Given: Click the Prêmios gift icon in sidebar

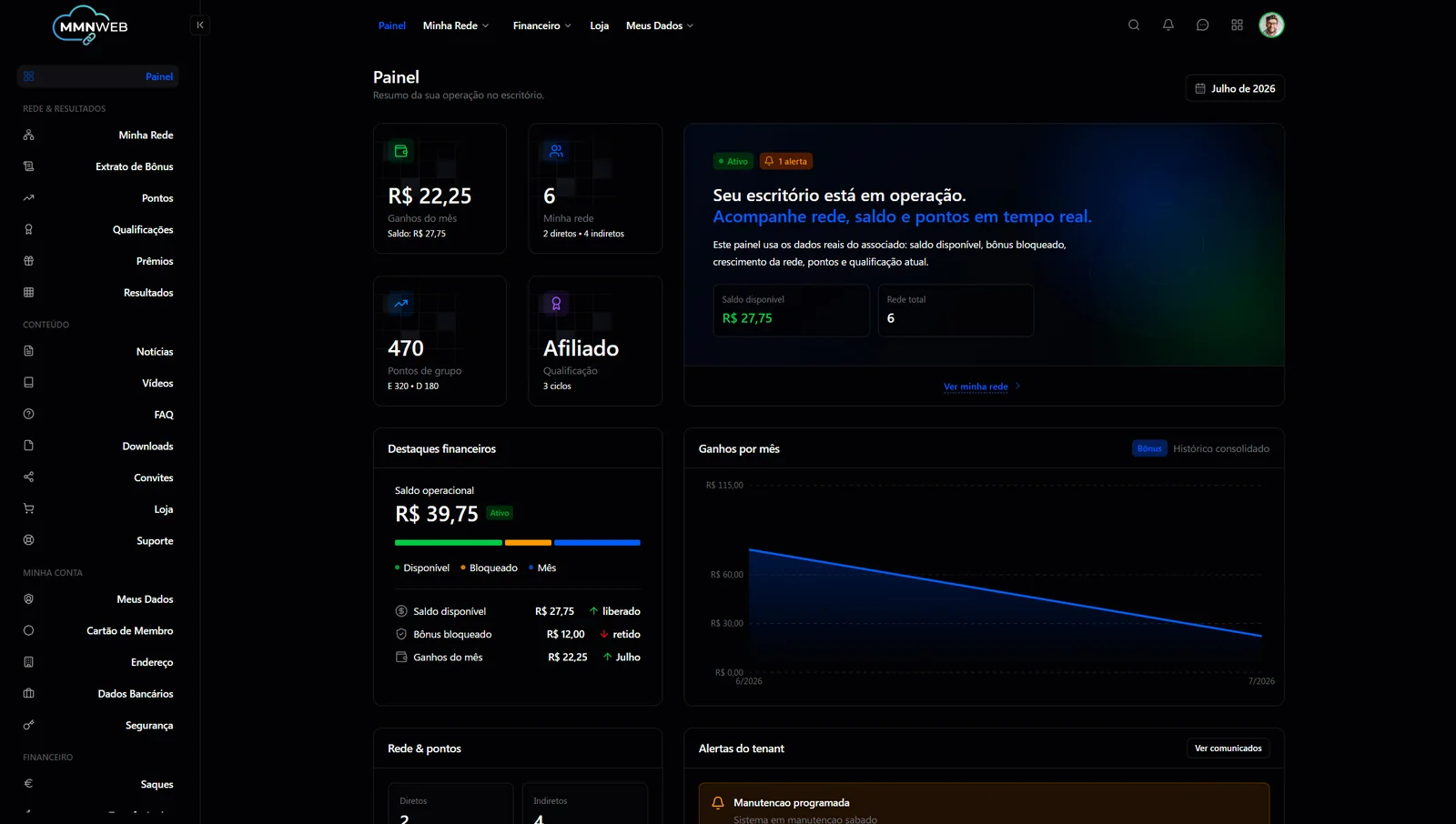Looking at the screenshot, I should [x=29, y=261].
